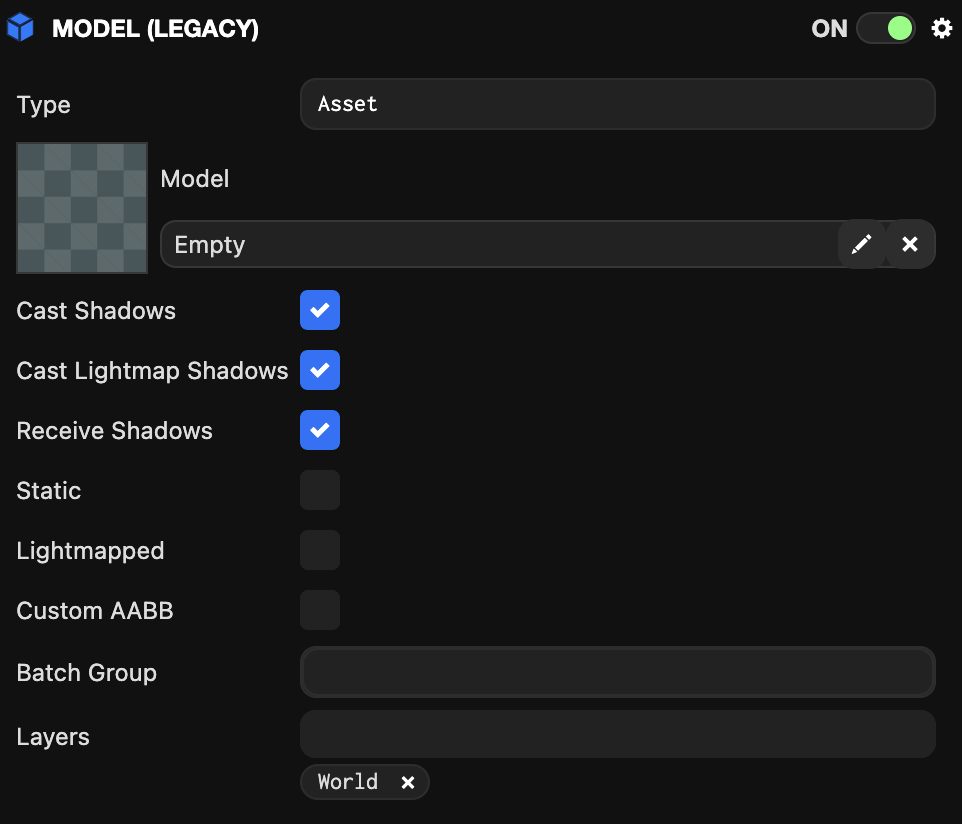The width and height of the screenshot is (962, 824).
Task: Click the blue cube Model component icon
Action: pyautogui.click(x=20, y=28)
